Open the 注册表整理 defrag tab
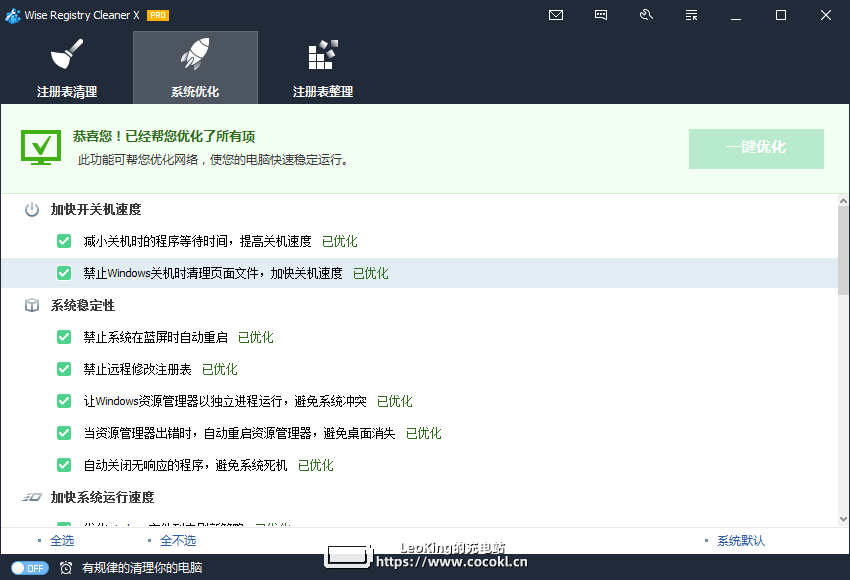 point(323,68)
